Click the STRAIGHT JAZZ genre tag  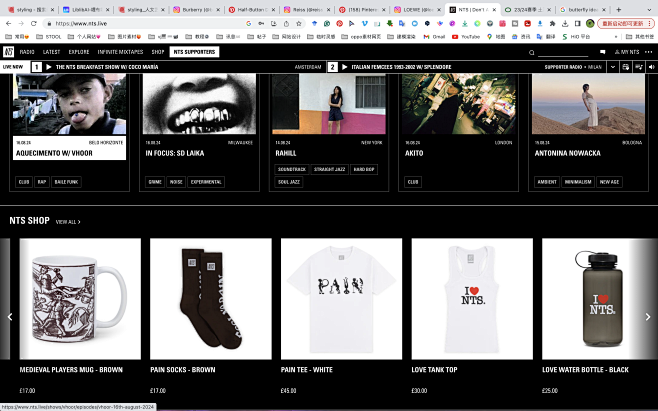(329, 169)
